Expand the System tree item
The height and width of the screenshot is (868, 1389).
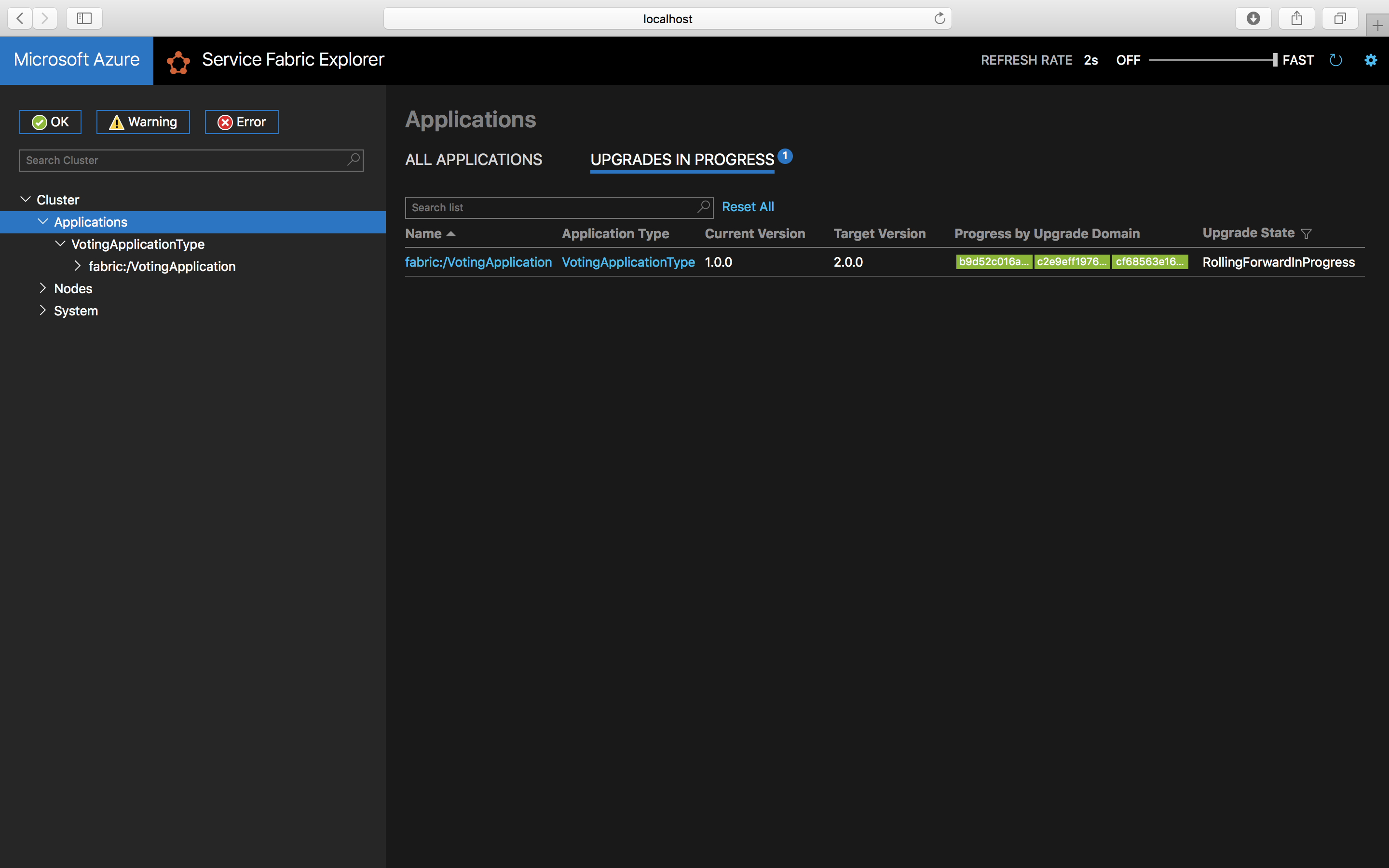click(x=41, y=311)
